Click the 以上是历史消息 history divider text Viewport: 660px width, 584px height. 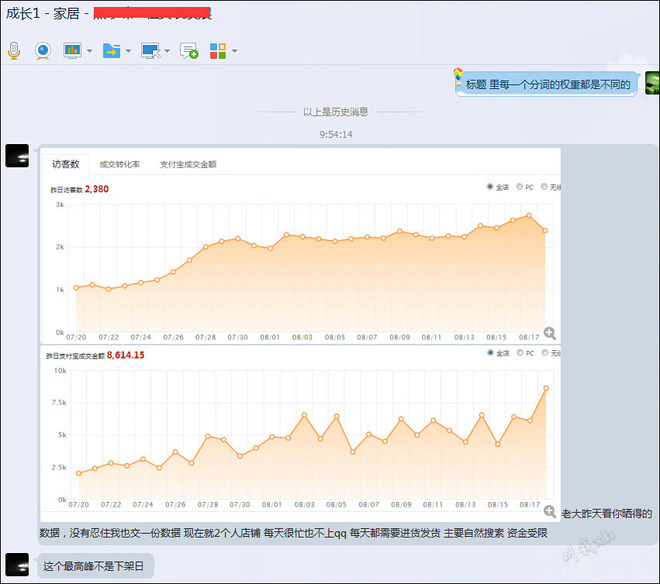pos(335,112)
